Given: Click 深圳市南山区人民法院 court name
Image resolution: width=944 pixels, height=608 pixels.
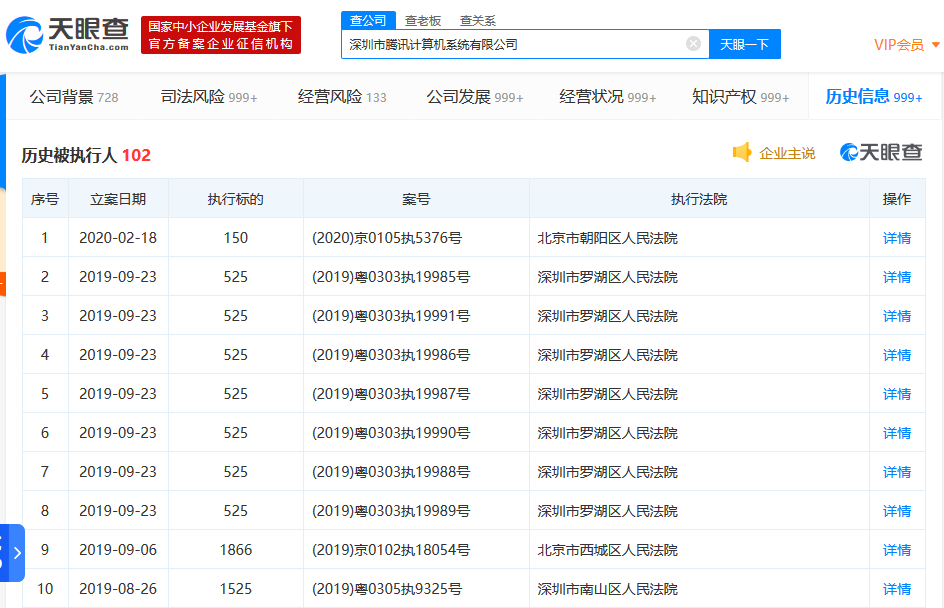Looking at the screenshot, I should (607, 589).
